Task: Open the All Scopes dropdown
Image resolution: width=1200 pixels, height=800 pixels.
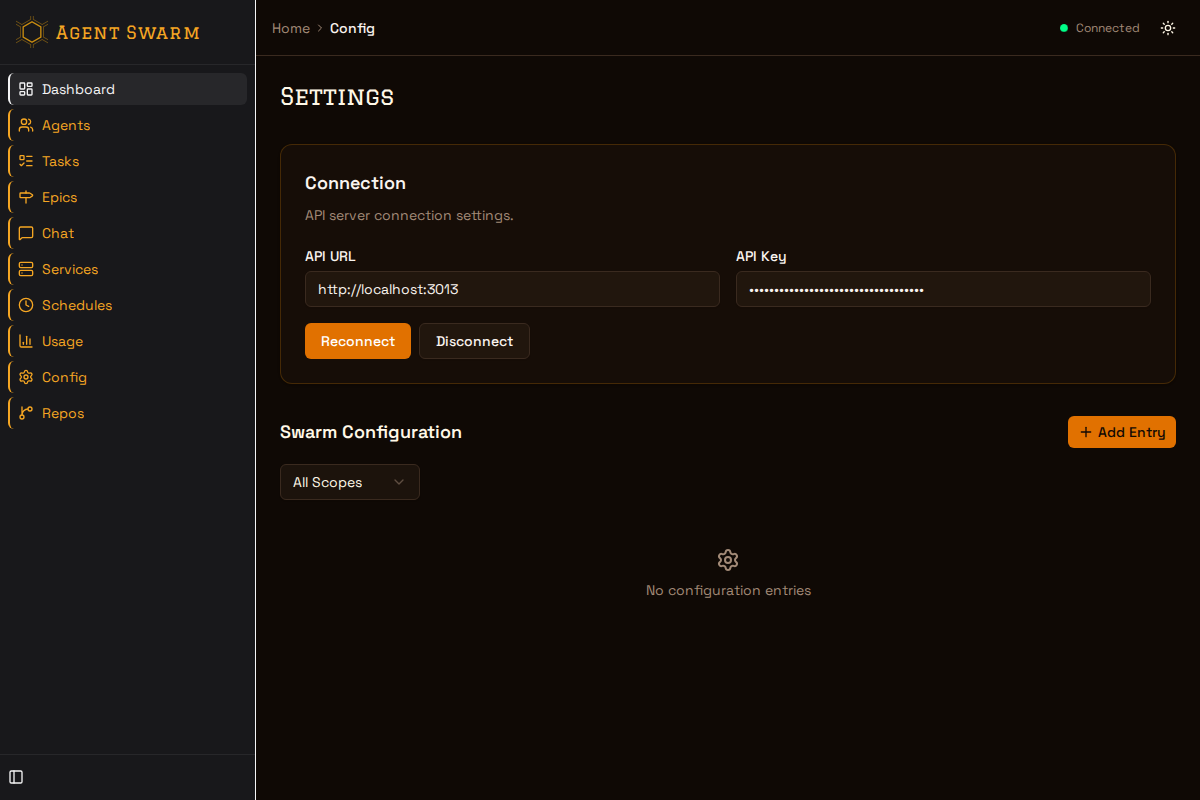Action: [349, 482]
